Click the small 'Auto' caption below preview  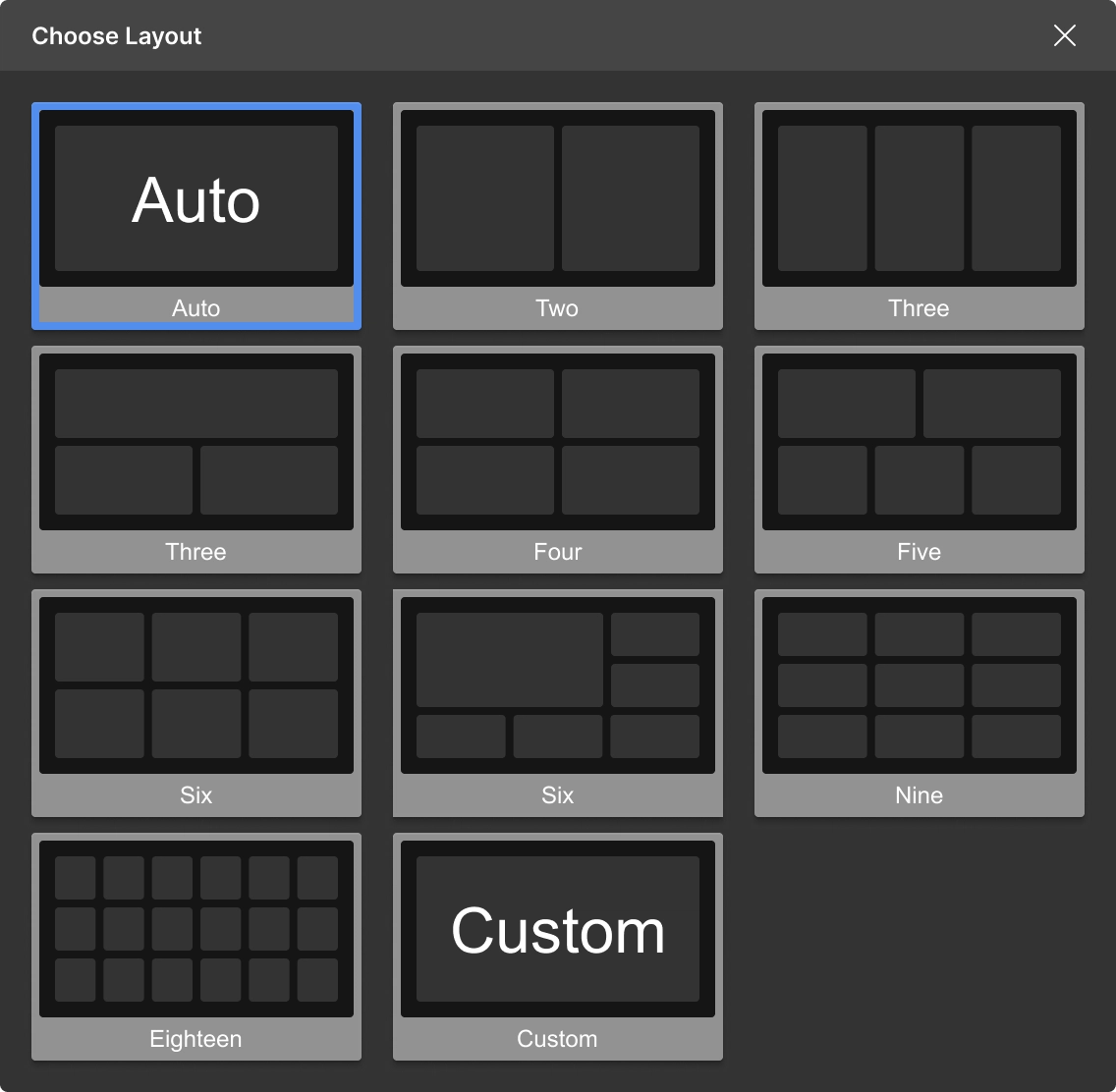click(196, 308)
